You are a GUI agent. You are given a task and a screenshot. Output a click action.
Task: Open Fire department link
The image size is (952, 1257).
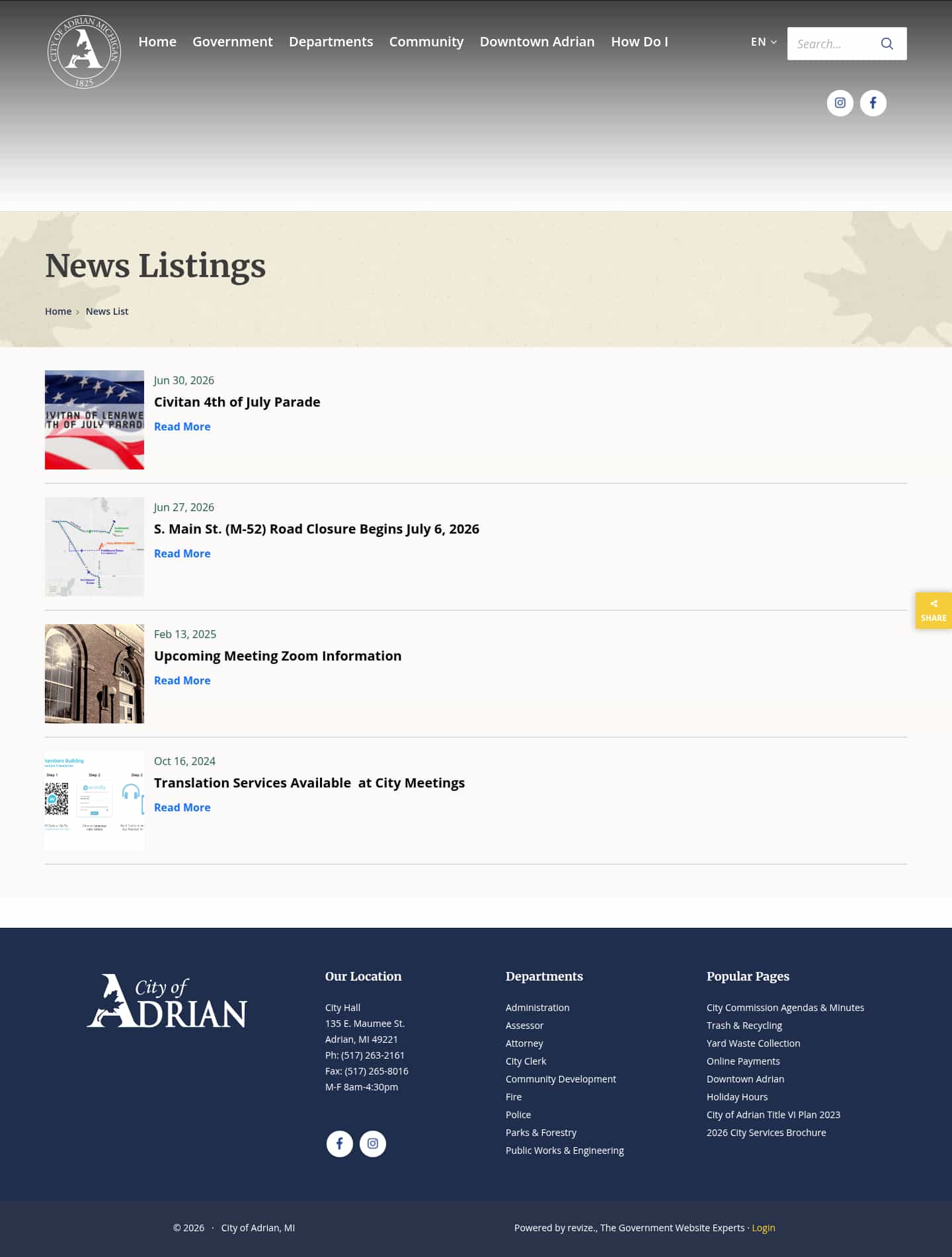(514, 1097)
